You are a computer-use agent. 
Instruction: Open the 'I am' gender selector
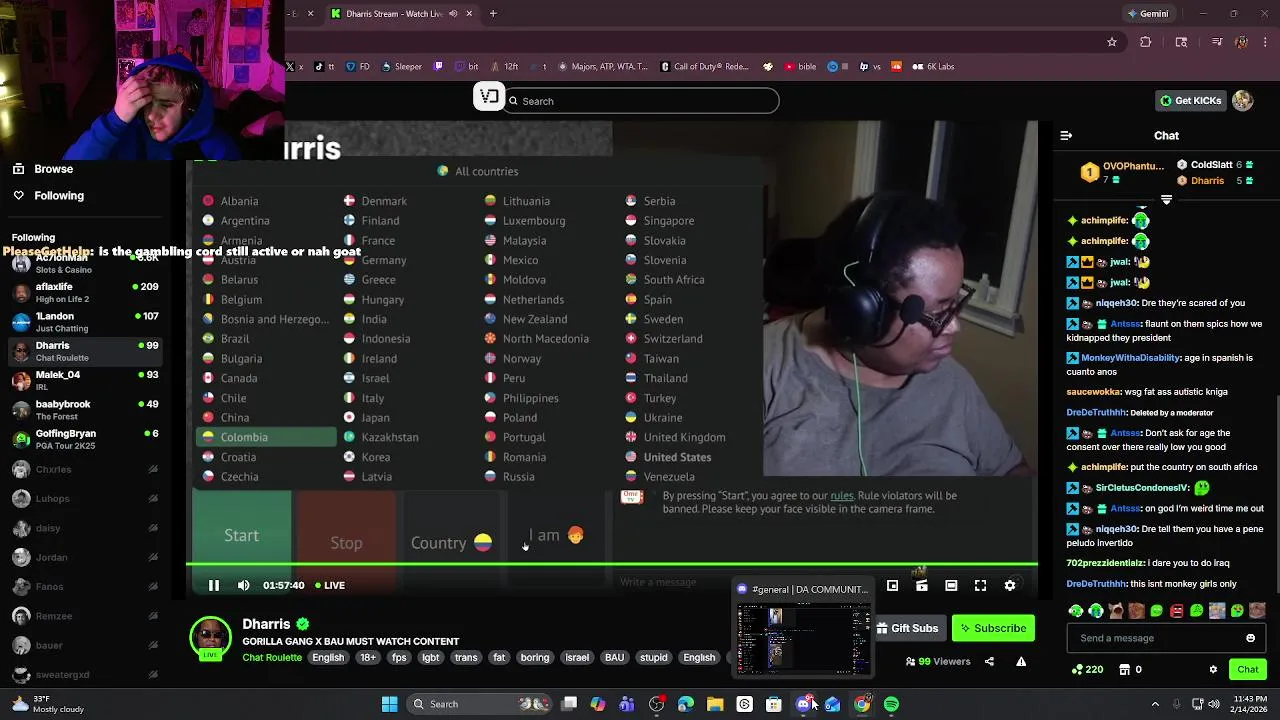pos(556,535)
